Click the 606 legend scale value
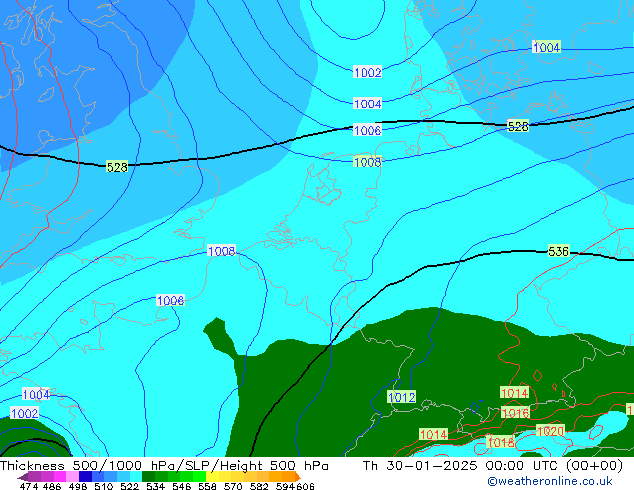Screen dimensions: 634x490 click(x=305, y=486)
